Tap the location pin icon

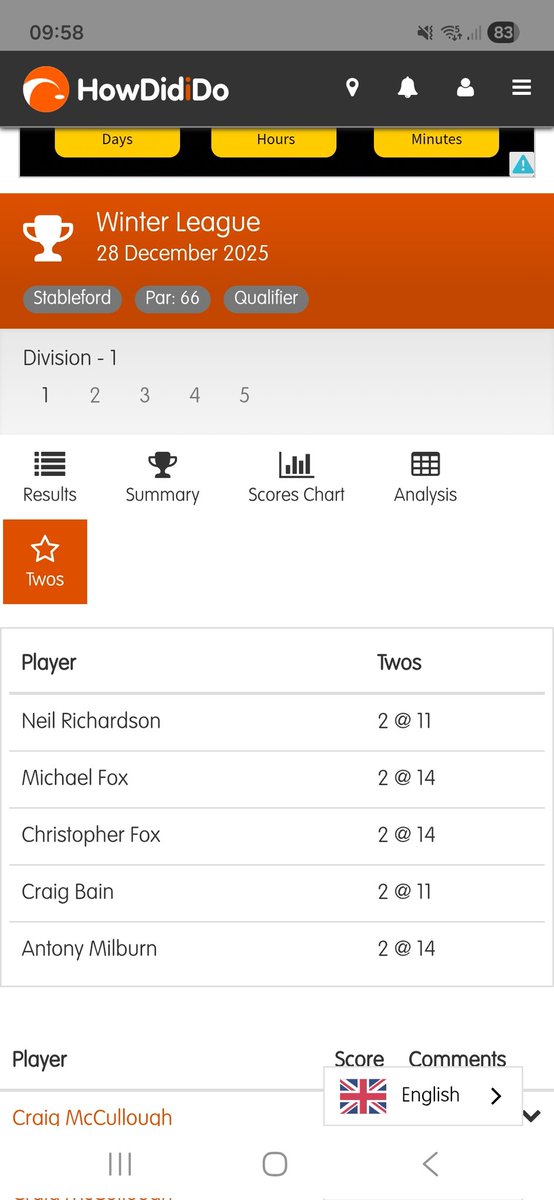tap(352, 88)
